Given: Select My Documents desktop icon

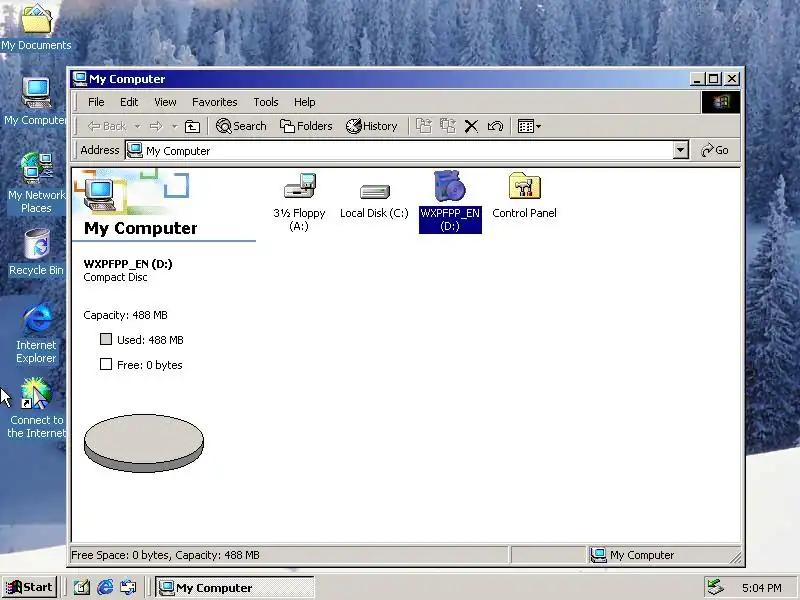Looking at the screenshot, I should click(x=36, y=27).
